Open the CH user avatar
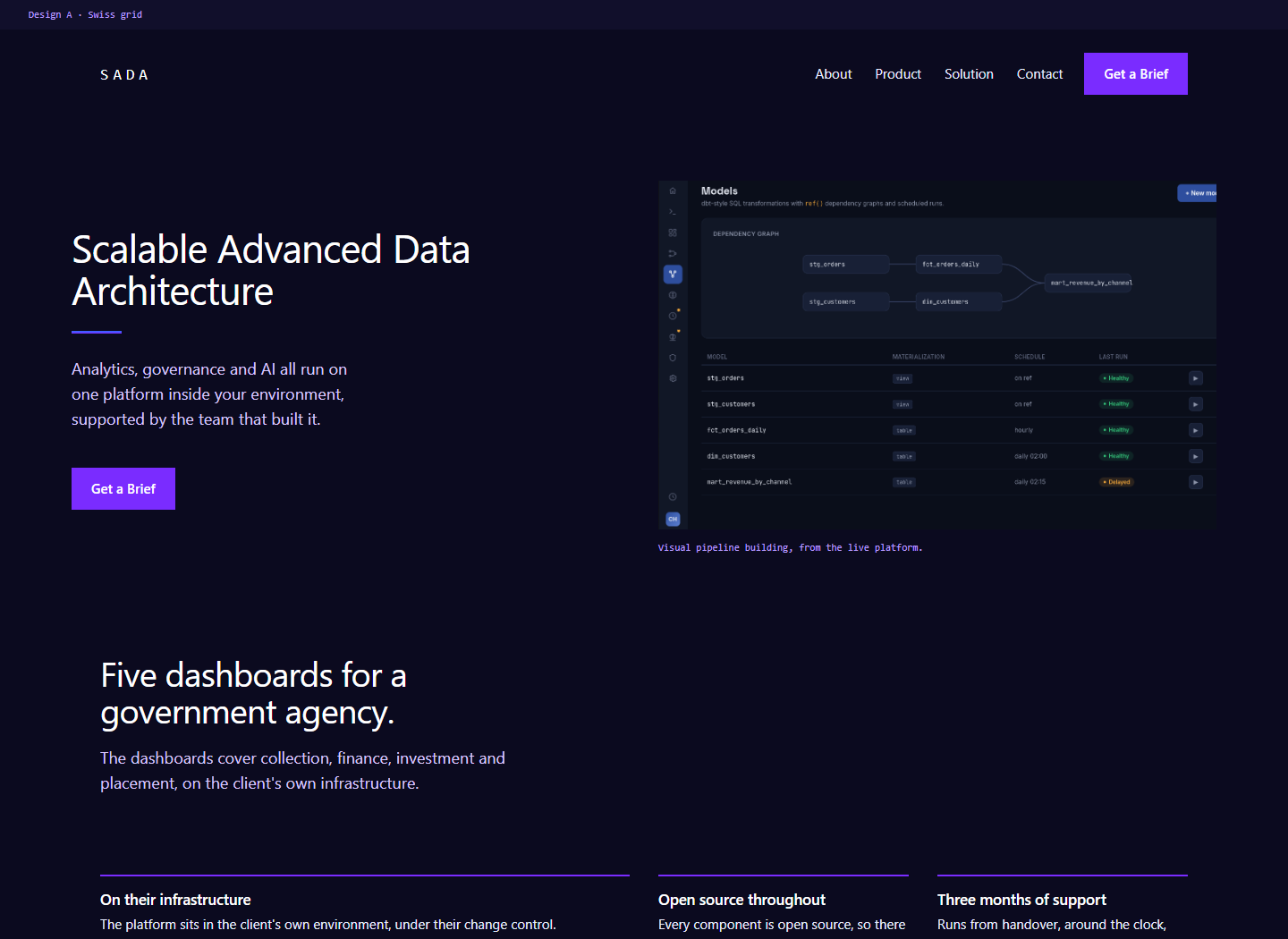The image size is (1288, 939). [x=673, y=519]
